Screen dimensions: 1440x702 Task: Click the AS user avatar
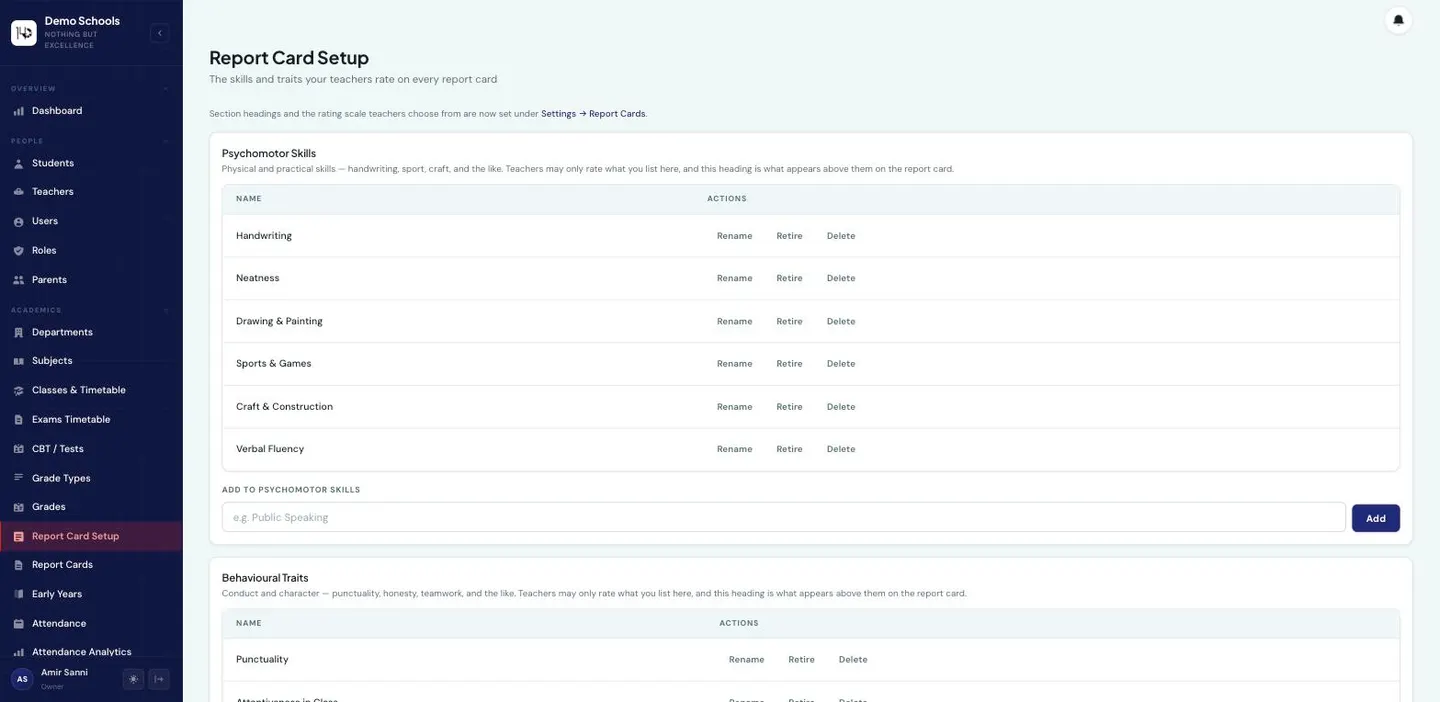click(22, 679)
